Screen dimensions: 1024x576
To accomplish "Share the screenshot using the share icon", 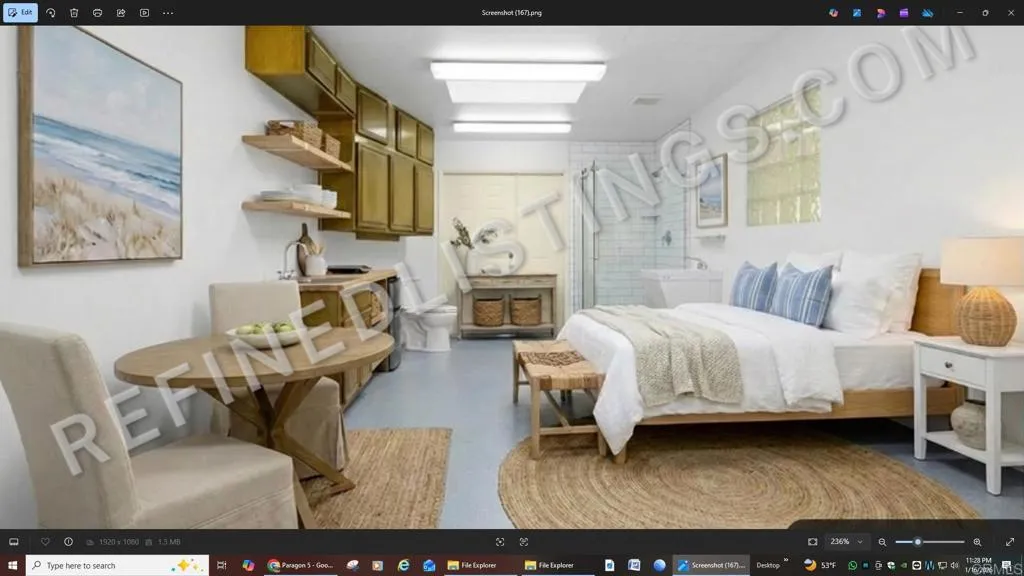I will (121, 13).
